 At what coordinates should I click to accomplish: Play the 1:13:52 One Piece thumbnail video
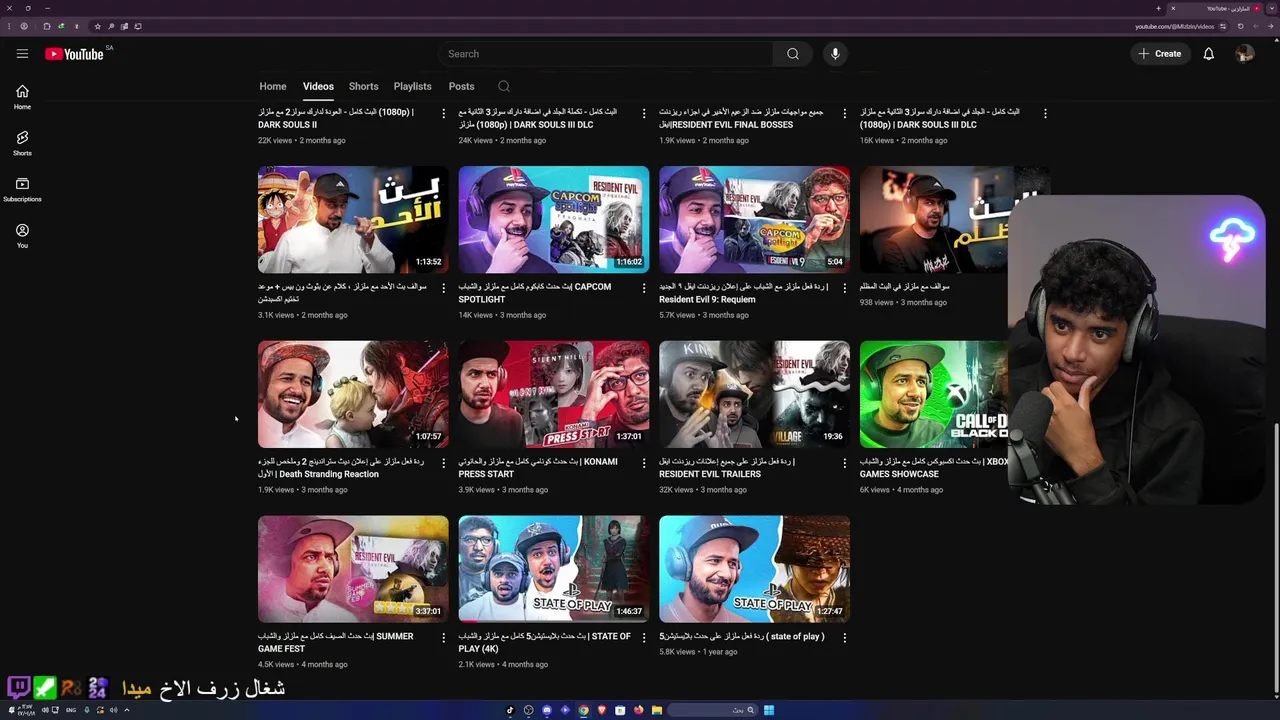click(353, 220)
